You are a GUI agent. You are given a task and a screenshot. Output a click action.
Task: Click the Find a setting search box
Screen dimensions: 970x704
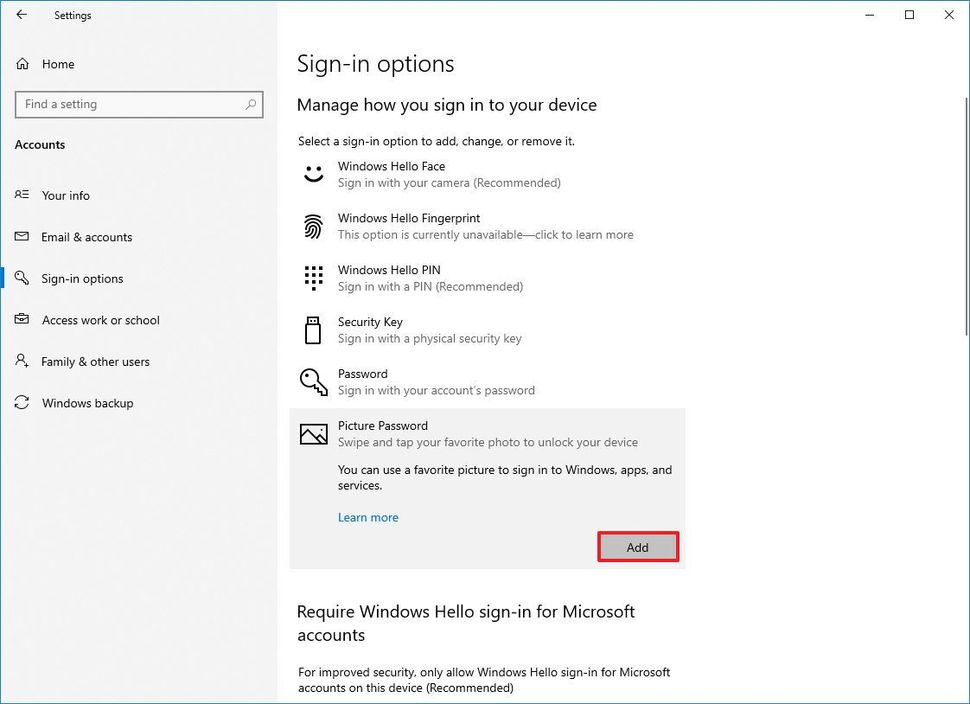[x=130, y=104]
